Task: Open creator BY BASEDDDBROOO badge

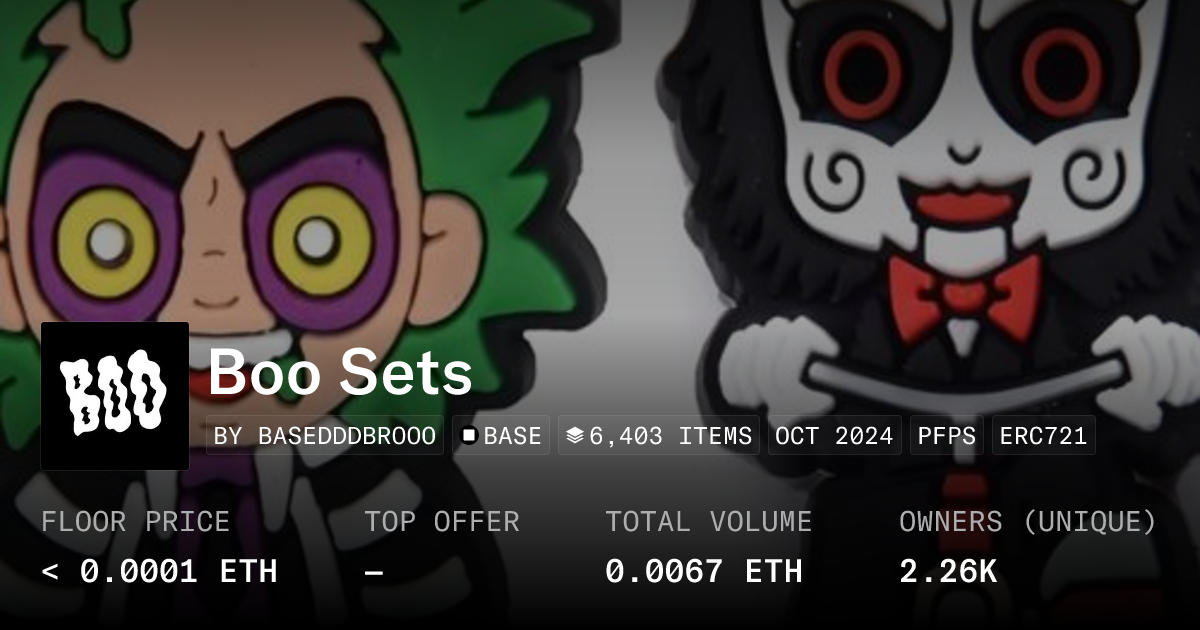Action: pos(325,436)
